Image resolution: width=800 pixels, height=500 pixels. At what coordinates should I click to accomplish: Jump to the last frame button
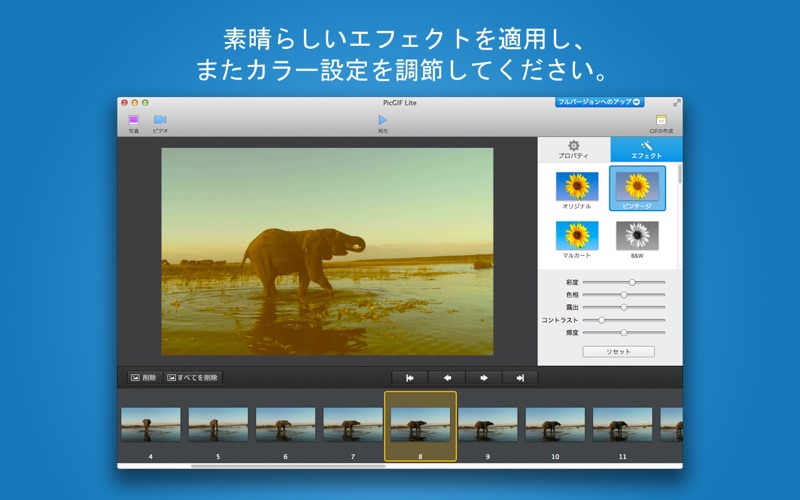tap(520, 378)
